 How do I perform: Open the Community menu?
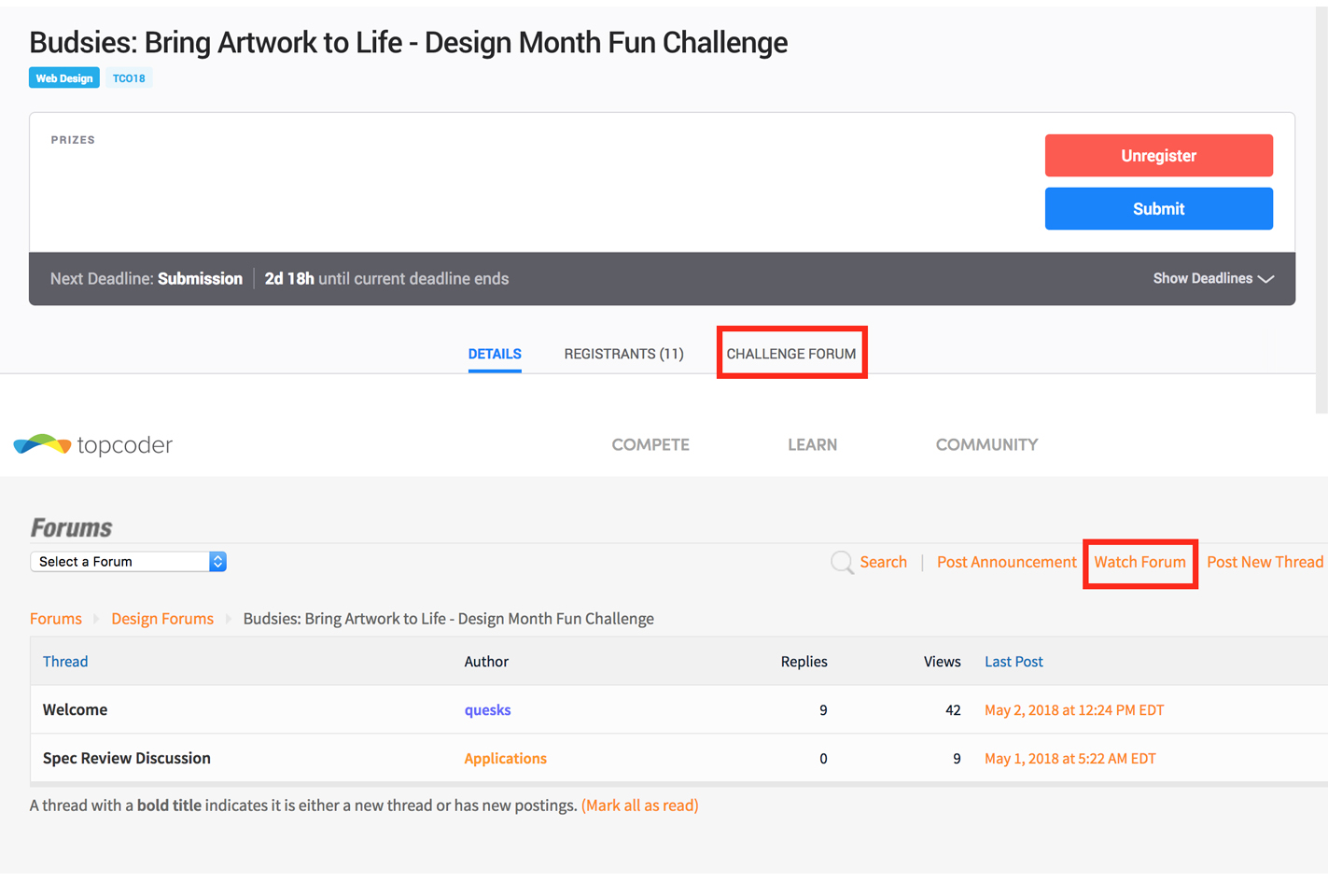986,445
